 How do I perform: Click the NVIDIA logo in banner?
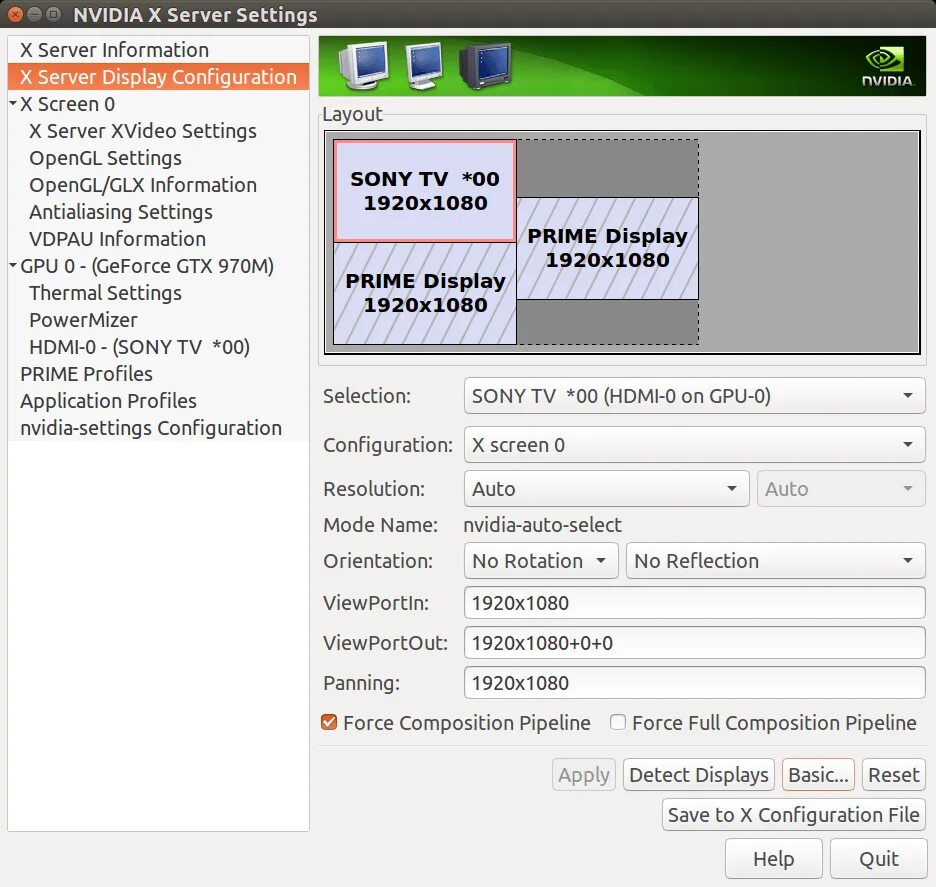click(x=888, y=67)
